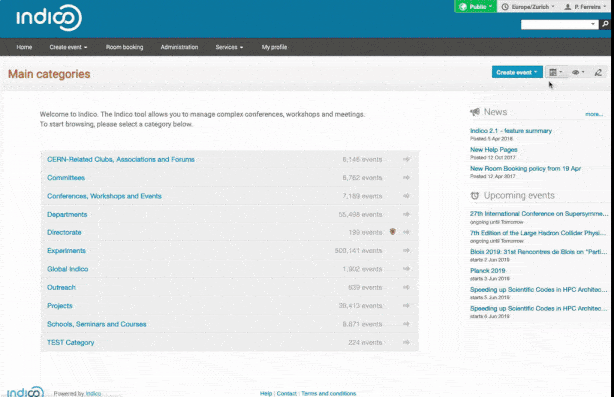
Task: Expand the search box dropdown arrow
Action: 593,24
